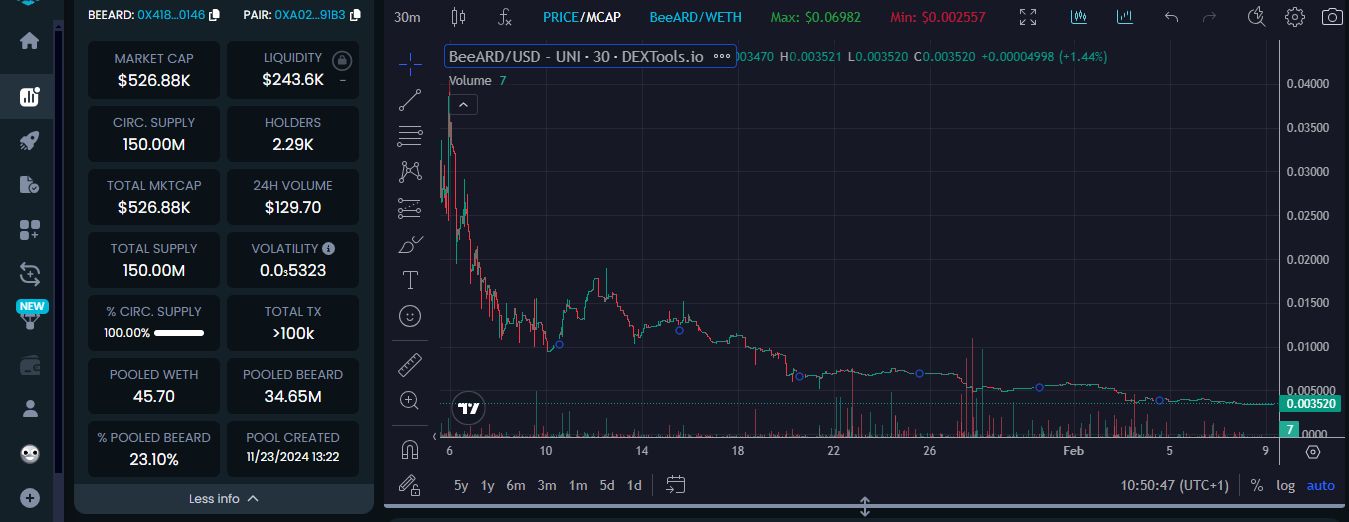Image resolution: width=1349 pixels, height=522 pixels.
Task: Switch pair to BeeARD/WETH
Action: 695,17
